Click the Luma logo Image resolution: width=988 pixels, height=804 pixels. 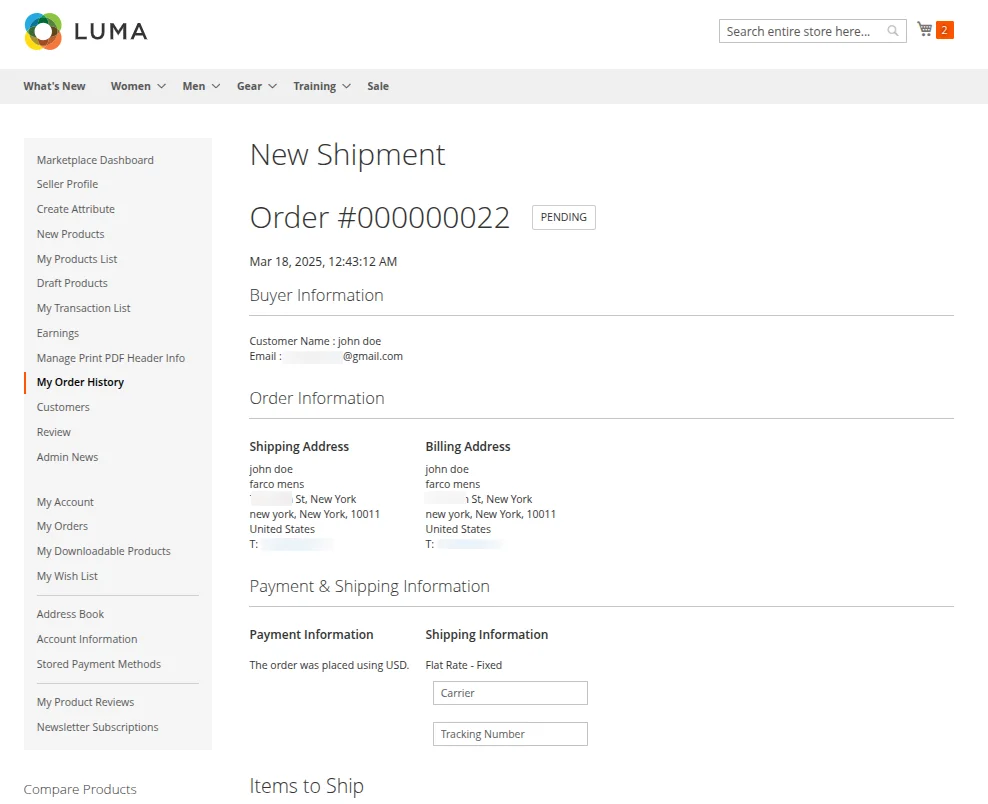click(85, 32)
